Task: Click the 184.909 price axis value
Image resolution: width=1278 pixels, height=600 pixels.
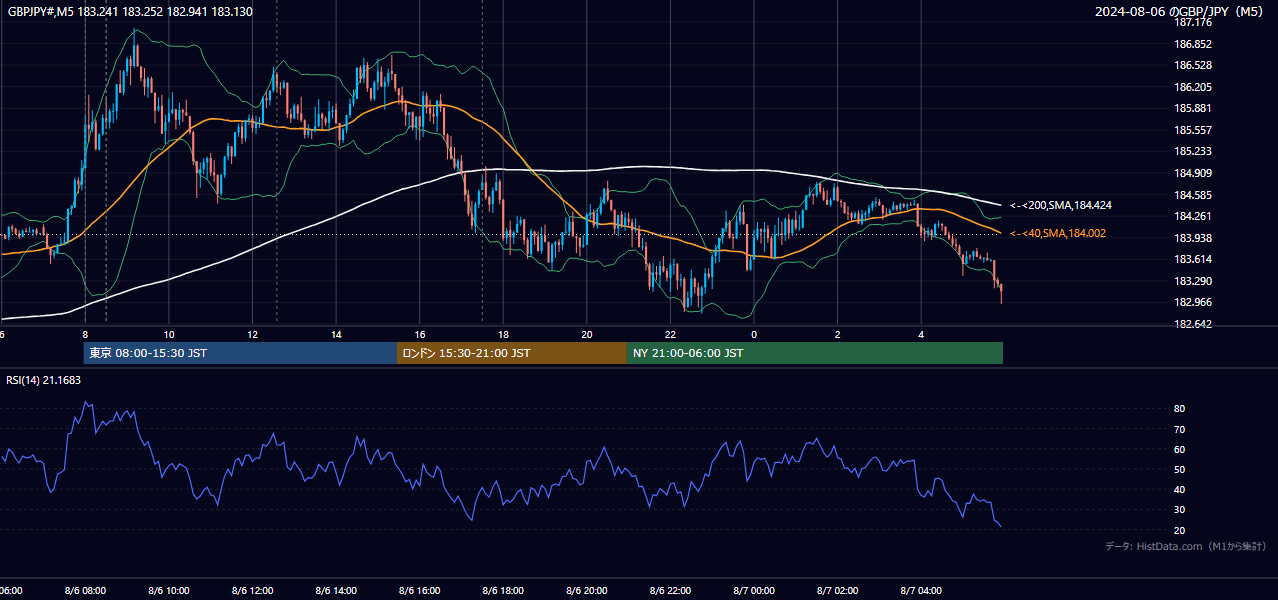Action: pos(1193,173)
